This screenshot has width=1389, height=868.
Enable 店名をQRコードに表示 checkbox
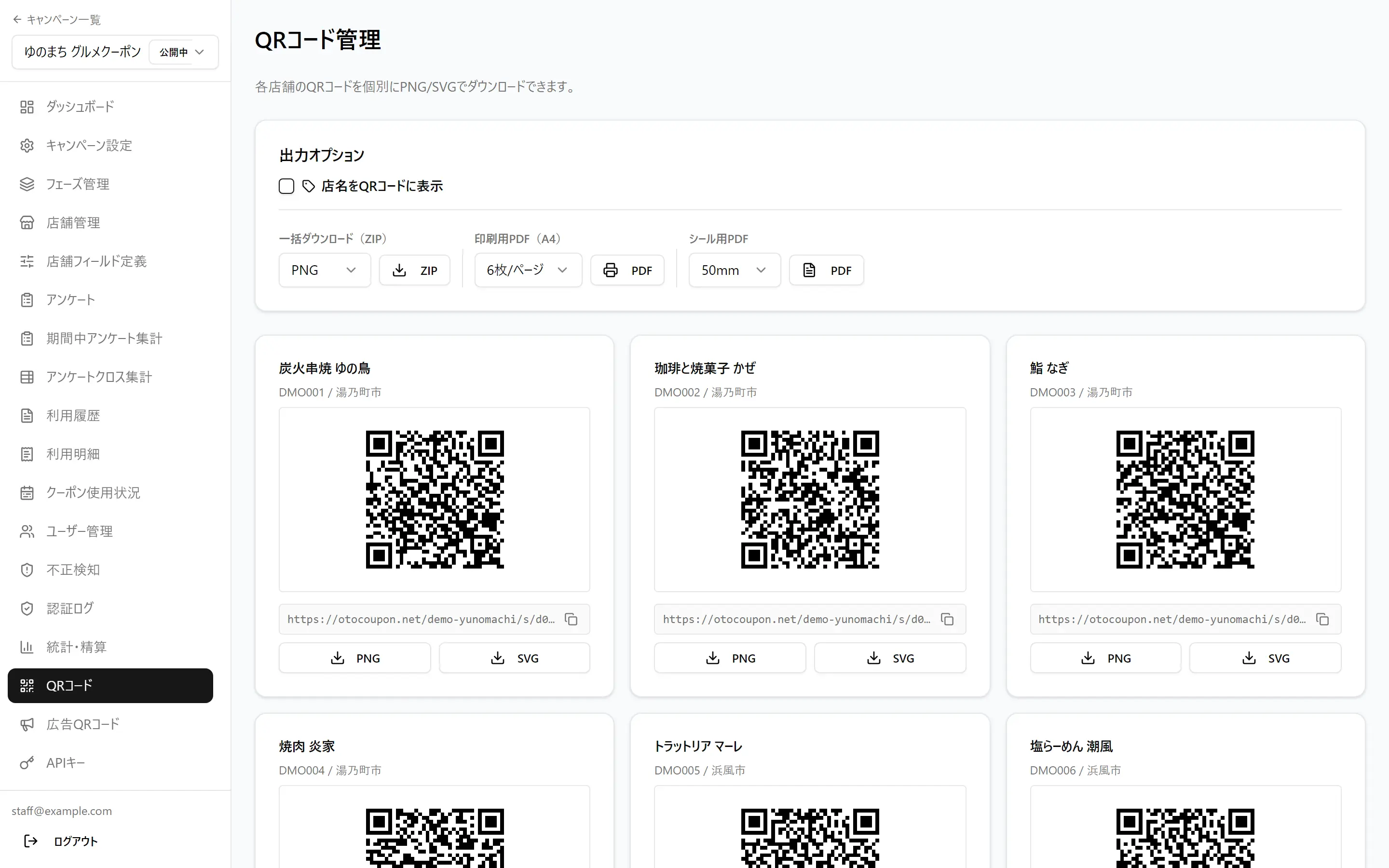(x=286, y=186)
